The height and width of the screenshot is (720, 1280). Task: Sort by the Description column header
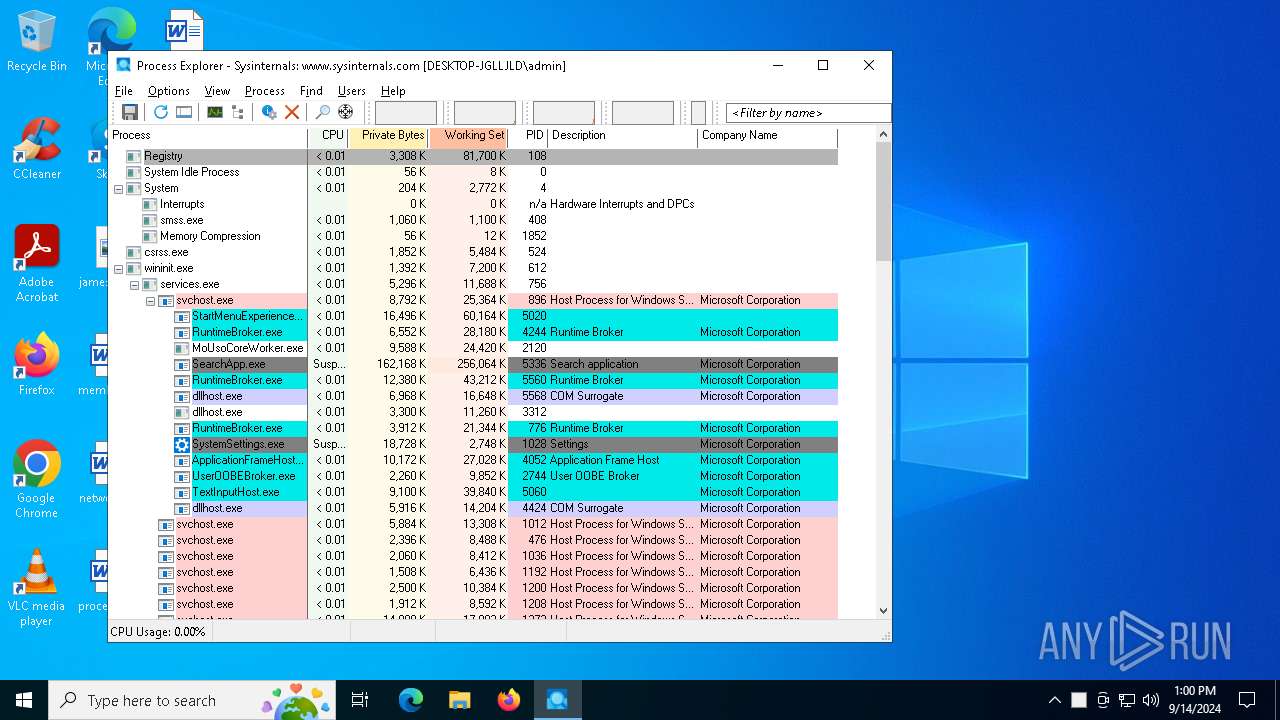click(x=623, y=136)
